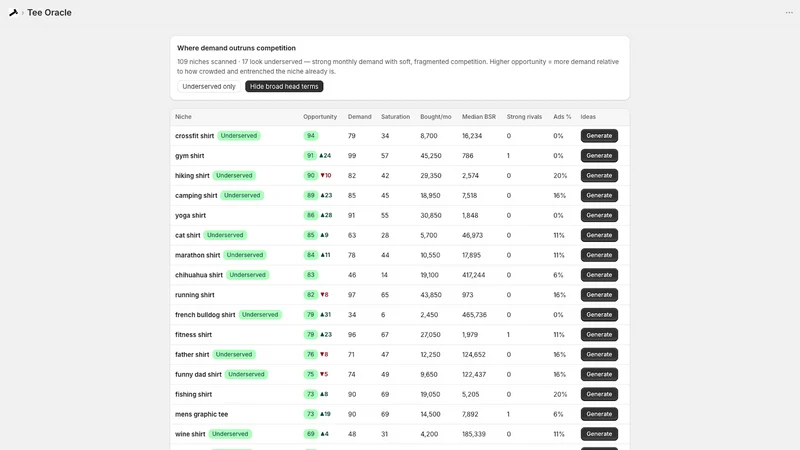800x450 pixels.
Task: Generate ideas for french bulldog shirt
Action: click(599, 315)
